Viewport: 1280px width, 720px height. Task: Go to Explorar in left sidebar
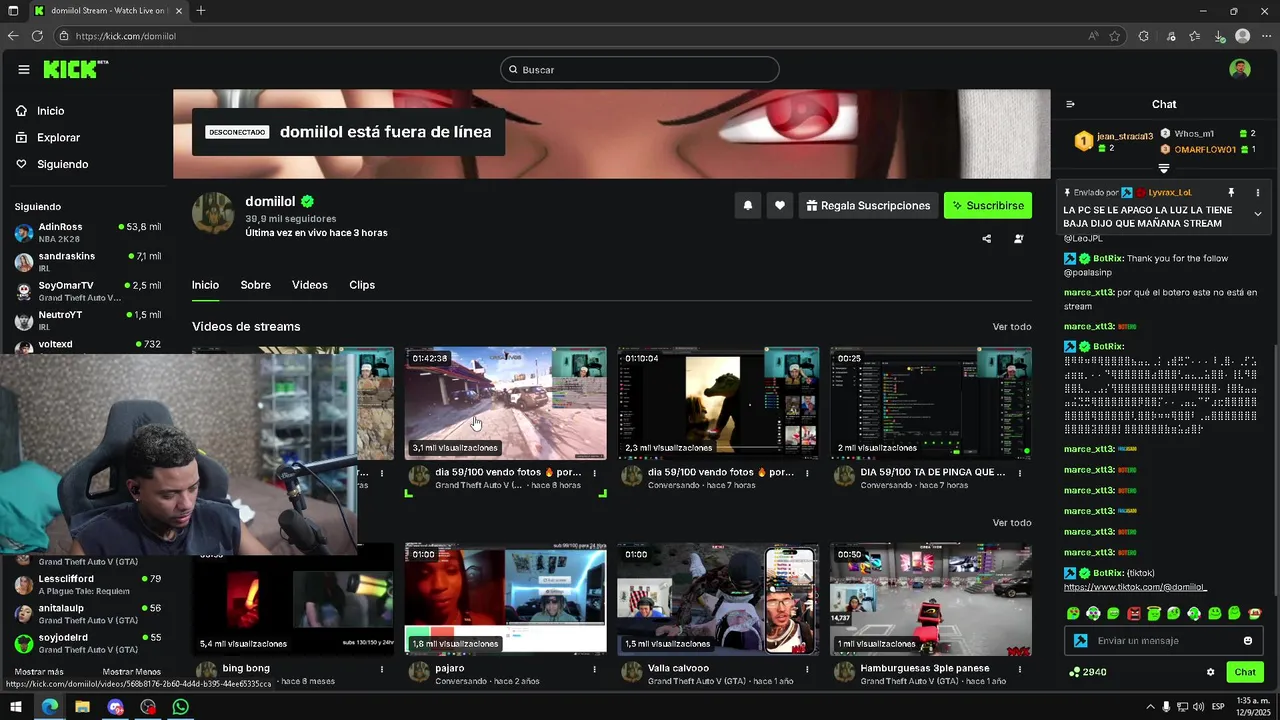pos(58,137)
